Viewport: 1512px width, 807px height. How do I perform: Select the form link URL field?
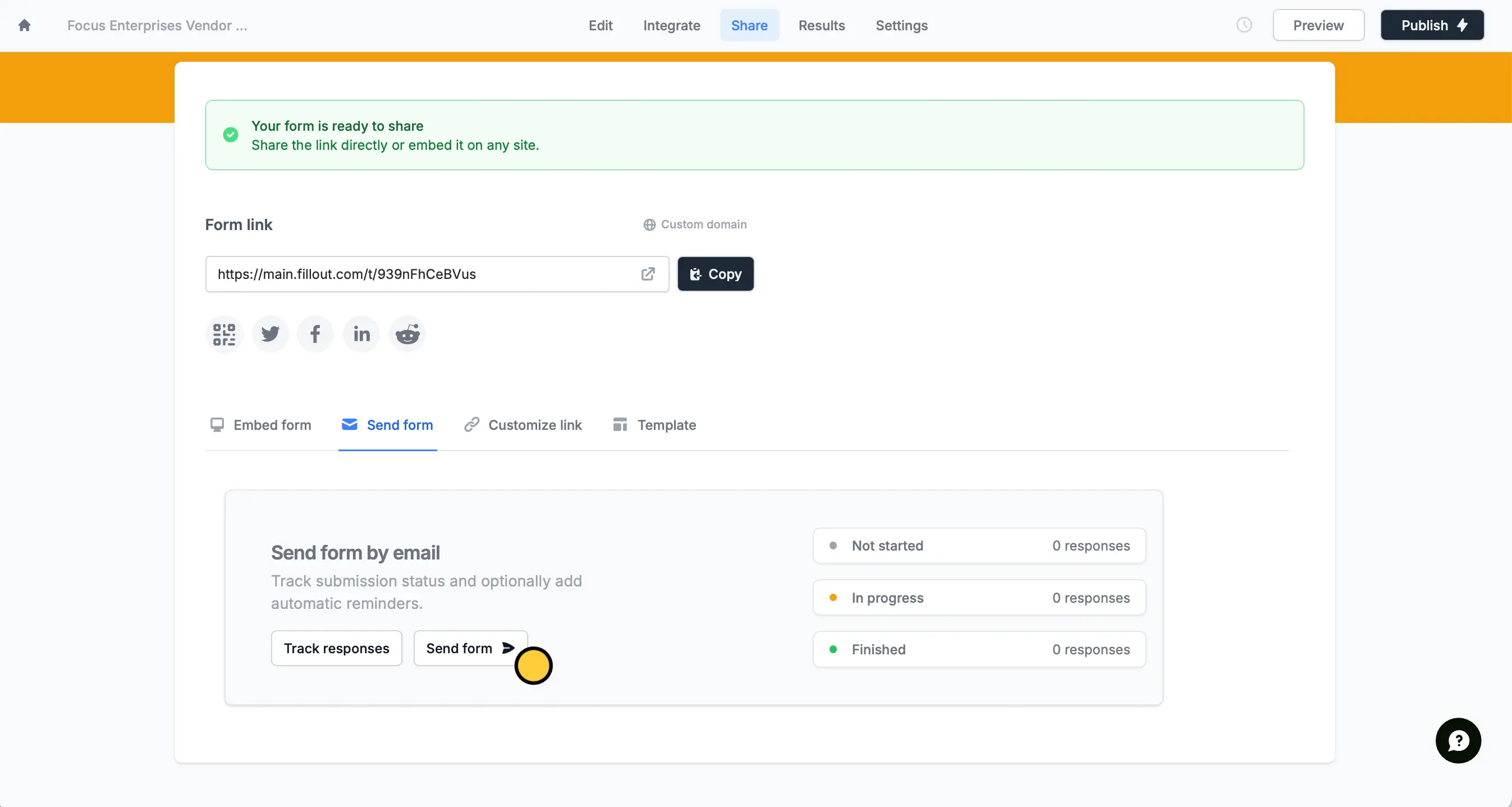(437, 274)
